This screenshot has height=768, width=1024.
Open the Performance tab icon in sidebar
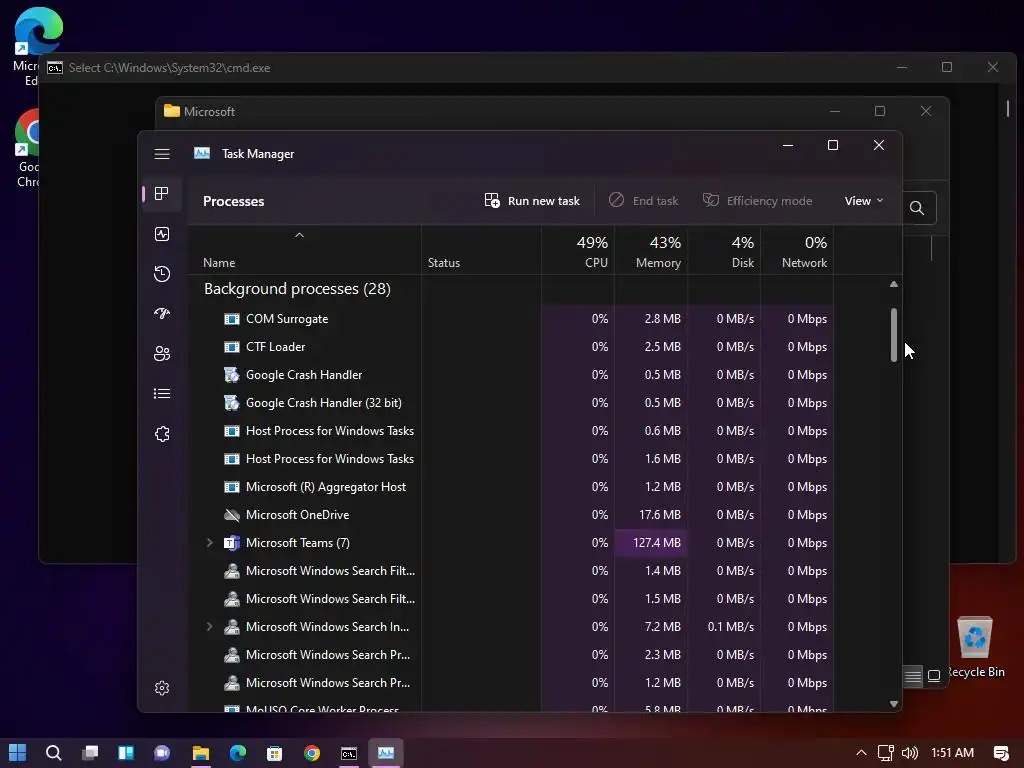[x=162, y=234]
